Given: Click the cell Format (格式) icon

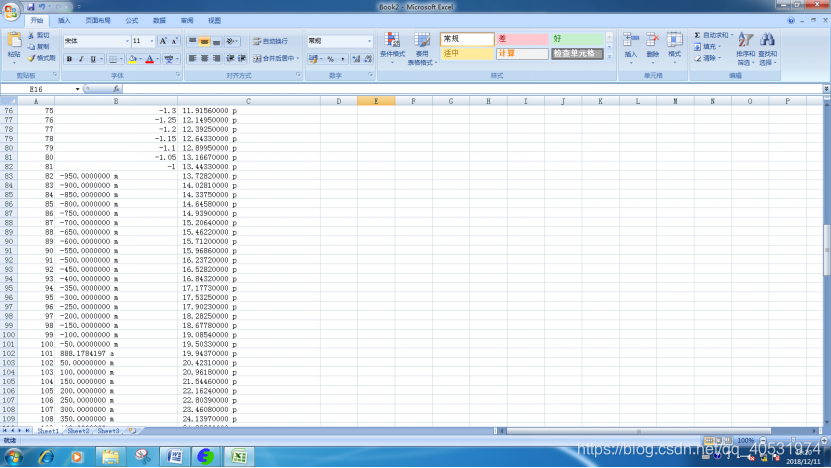Looking at the screenshot, I should 674,40.
